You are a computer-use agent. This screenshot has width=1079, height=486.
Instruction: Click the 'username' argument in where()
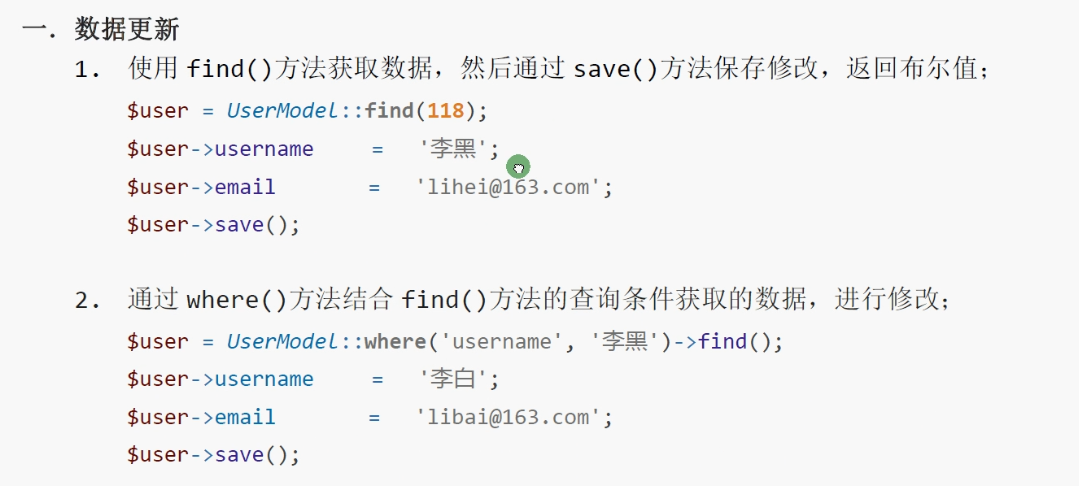(x=496, y=342)
